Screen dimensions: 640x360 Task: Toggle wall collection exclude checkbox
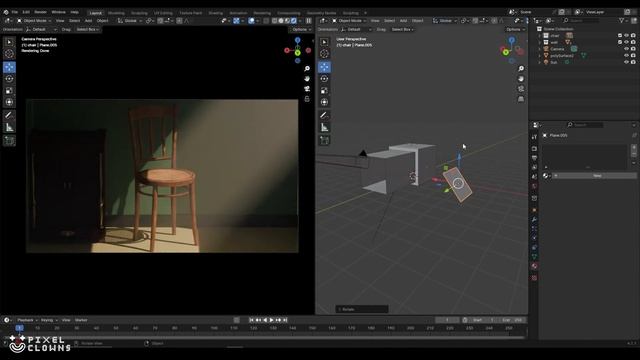coord(620,42)
